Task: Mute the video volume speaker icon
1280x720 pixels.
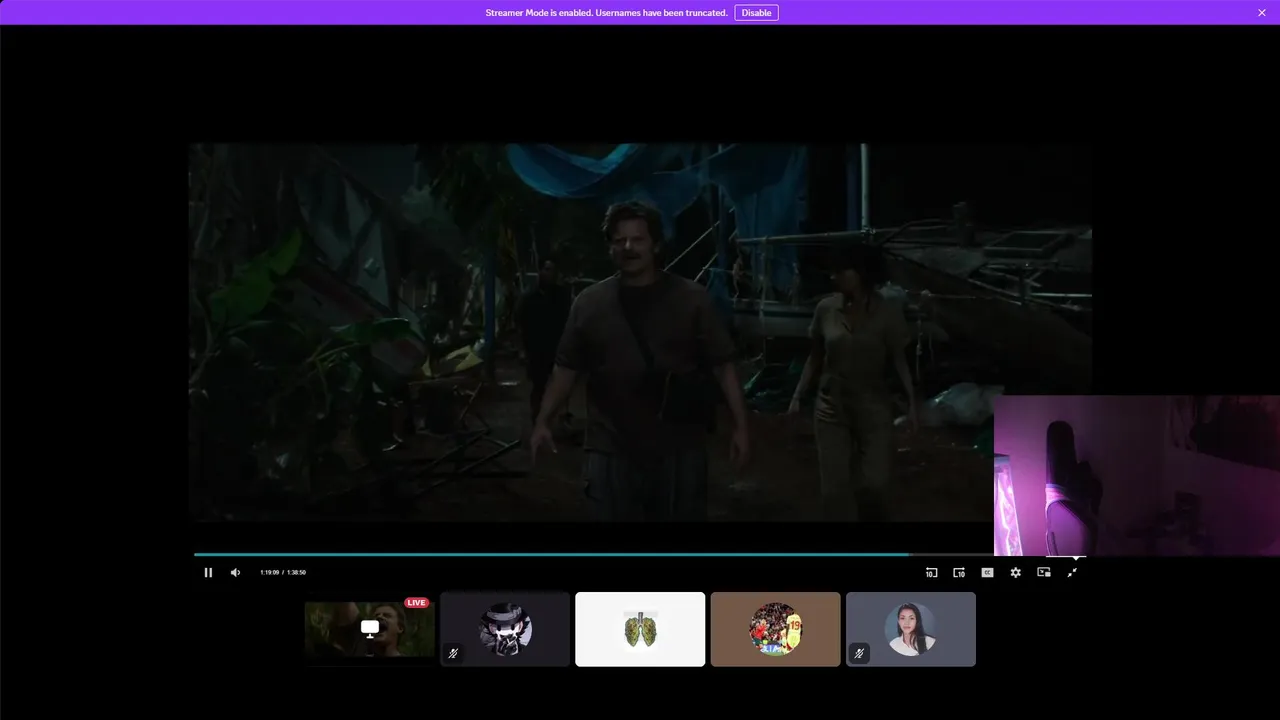Action: point(235,573)
